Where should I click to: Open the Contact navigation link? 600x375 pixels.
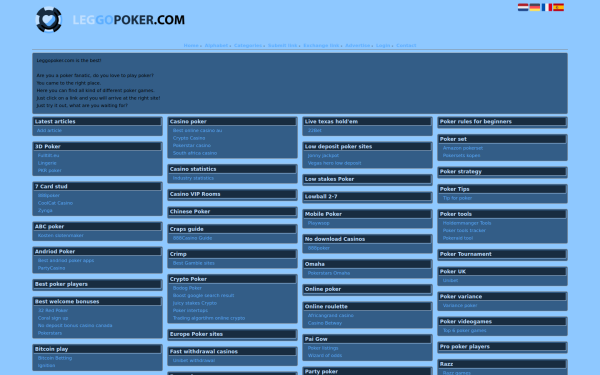coord(406,46)
